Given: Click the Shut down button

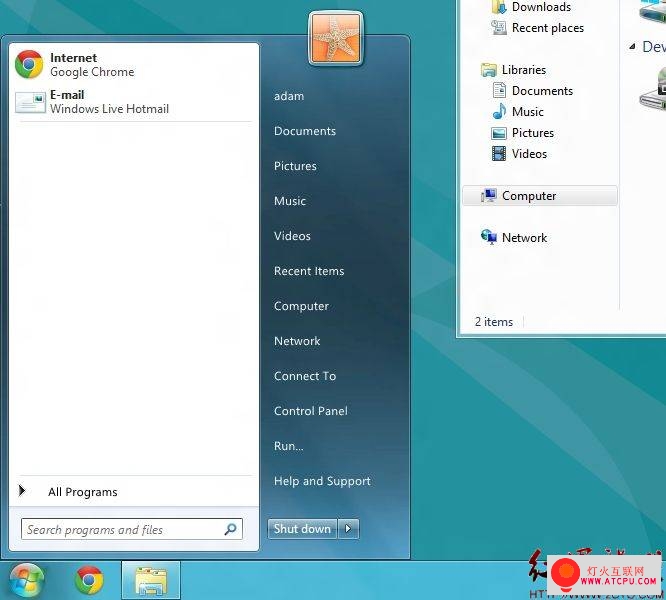Looking at the screenshot, I should [302, 529].
